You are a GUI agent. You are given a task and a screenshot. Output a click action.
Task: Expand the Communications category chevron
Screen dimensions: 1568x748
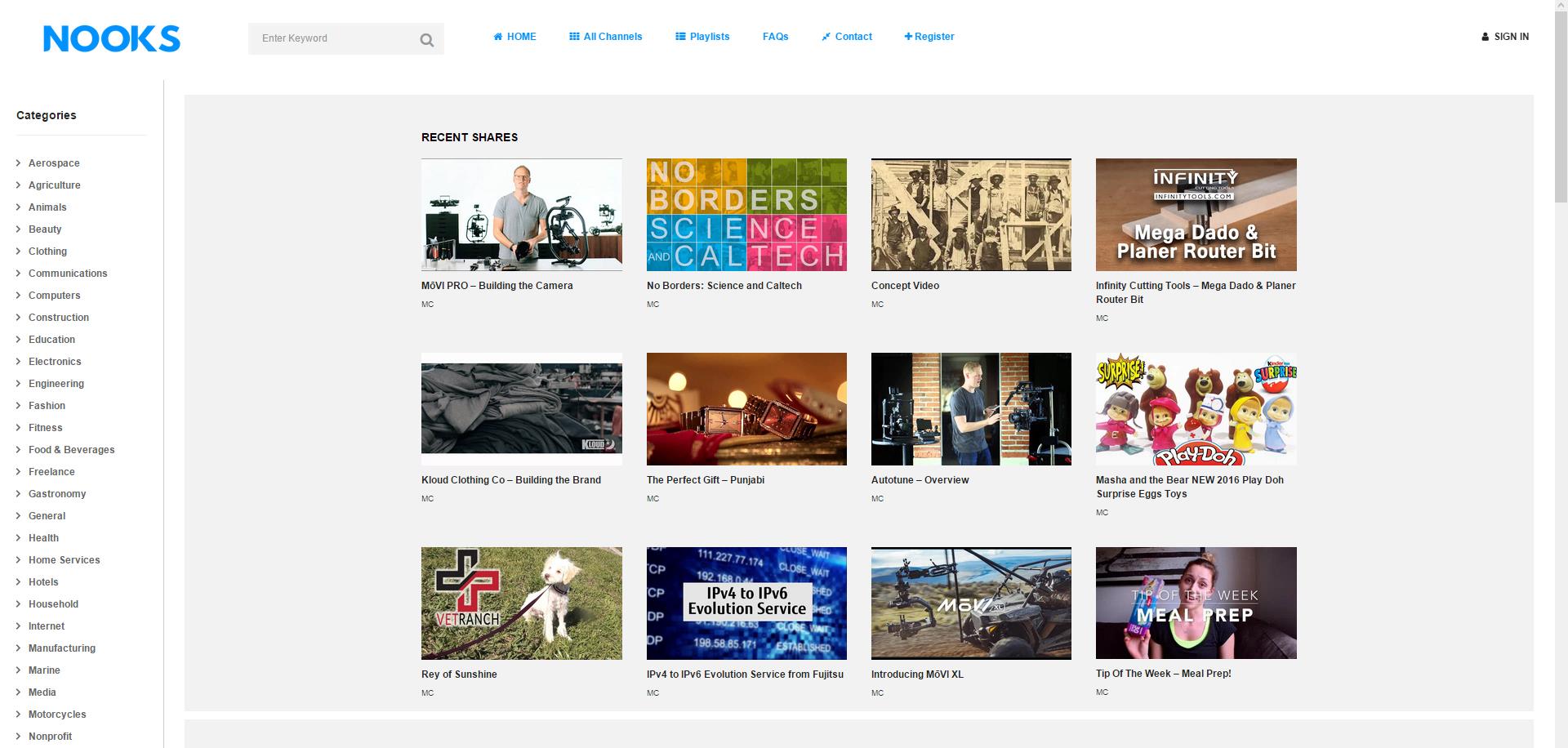click(18, 274)
